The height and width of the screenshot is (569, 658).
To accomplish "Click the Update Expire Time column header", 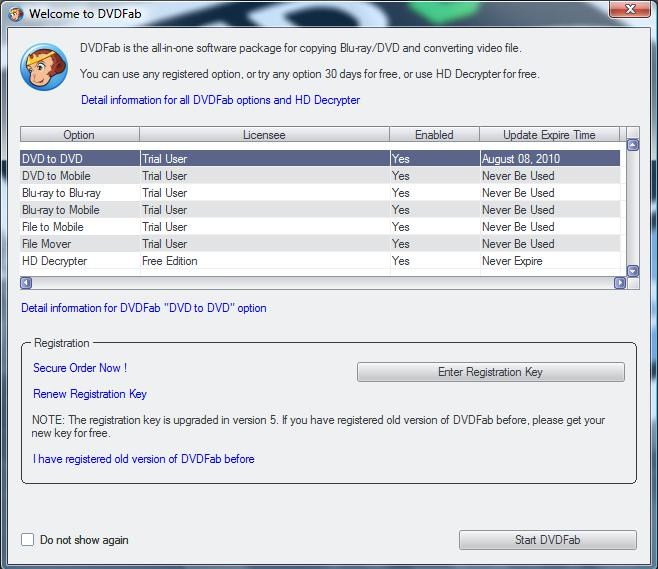I will coord(549,135).
